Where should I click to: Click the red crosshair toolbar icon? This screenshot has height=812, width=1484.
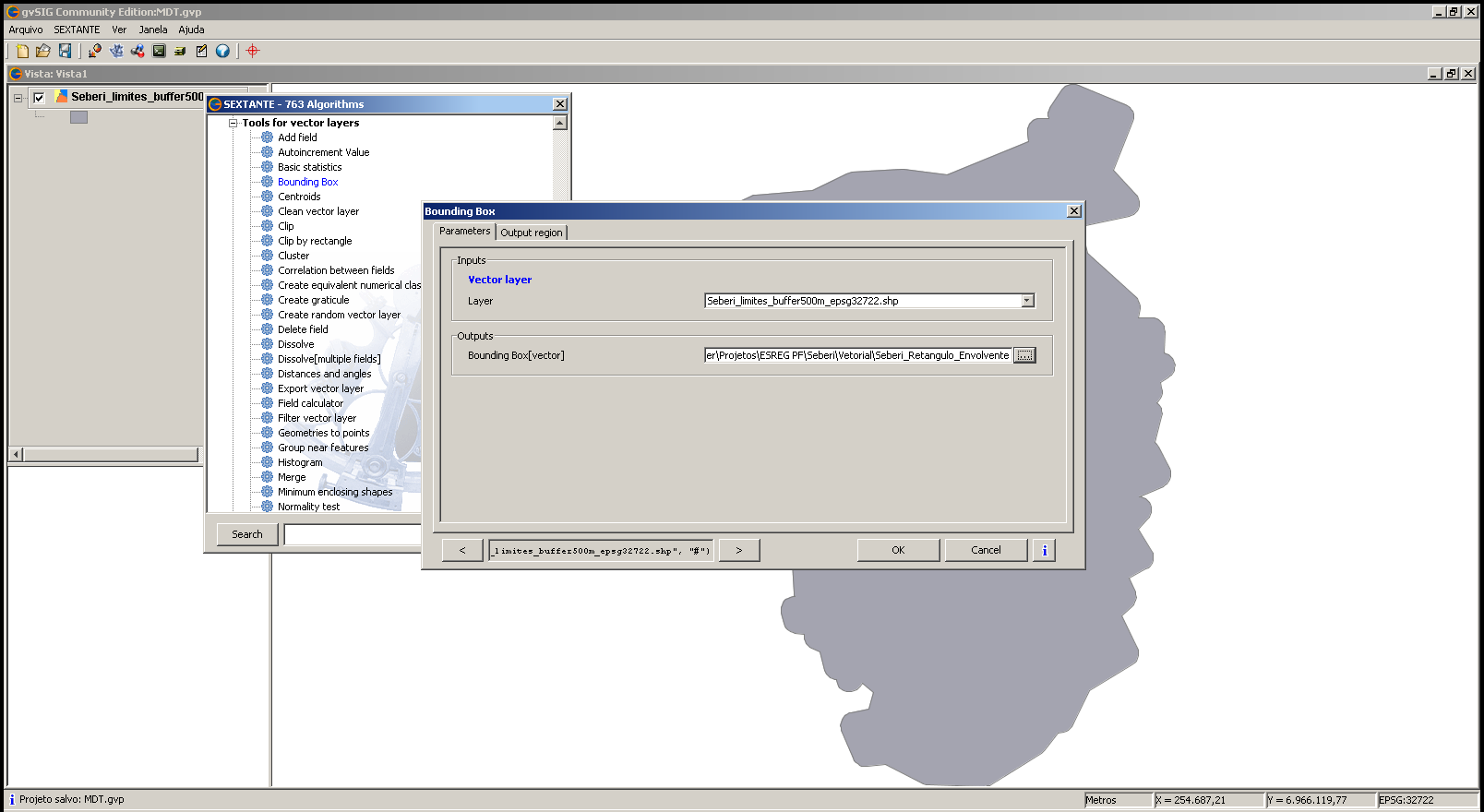[x=253, y=52]
